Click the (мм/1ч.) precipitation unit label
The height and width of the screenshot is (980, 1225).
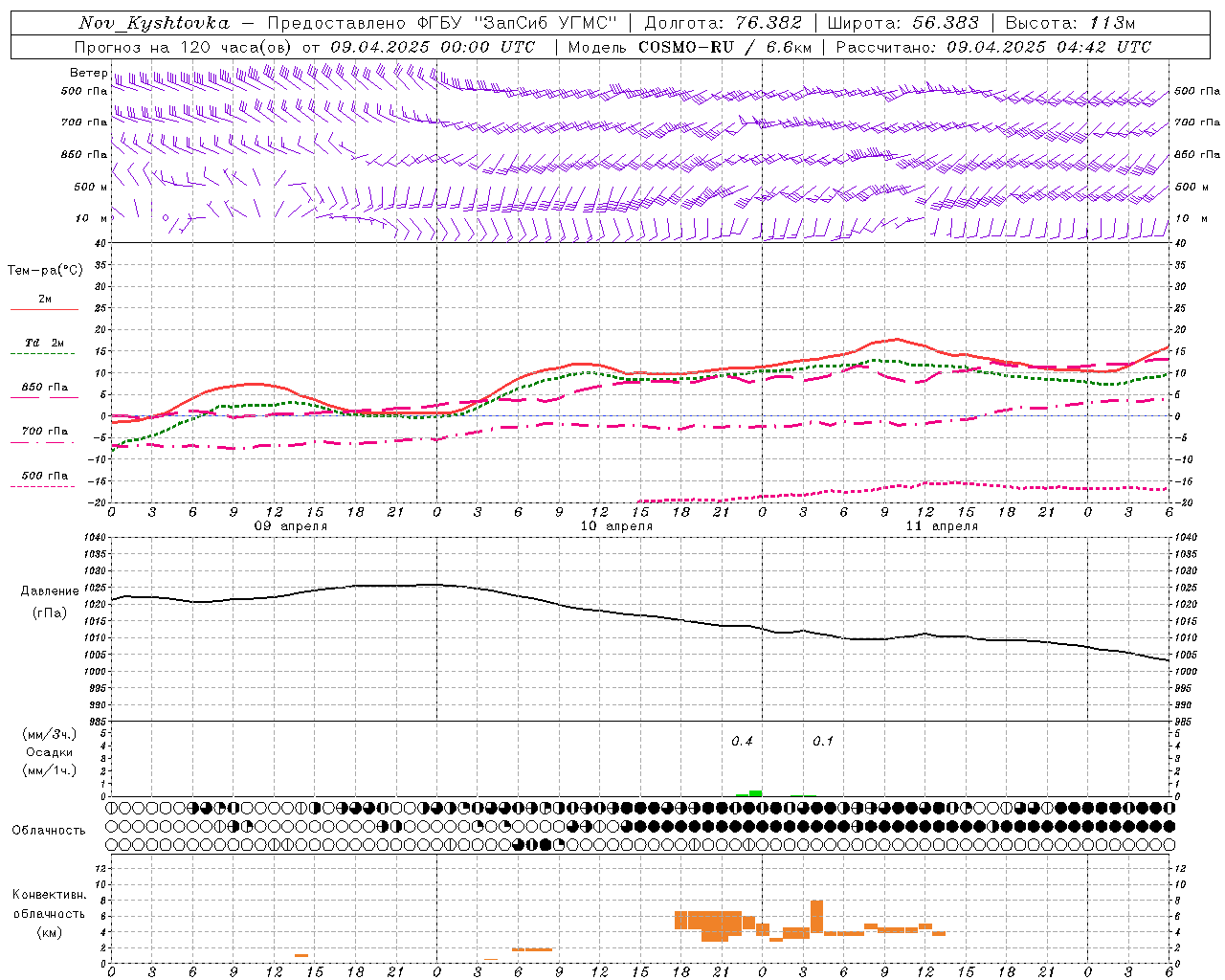click(50, 770)
